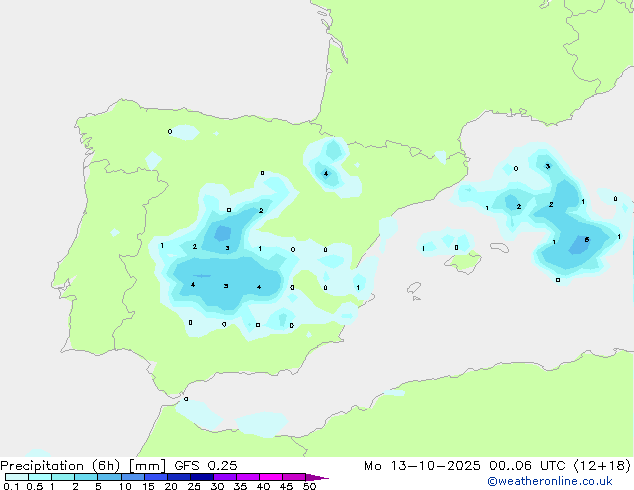Click the 0.5–1 mm legend color box
Image resolution: width=634 pixels, height=490 pixels.
(40, 477)
